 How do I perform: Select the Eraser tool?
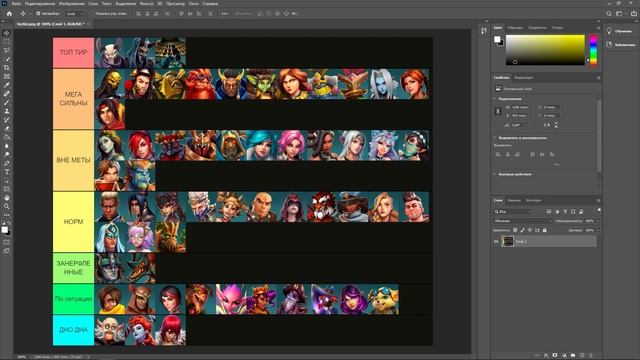(x=7, y=128)
